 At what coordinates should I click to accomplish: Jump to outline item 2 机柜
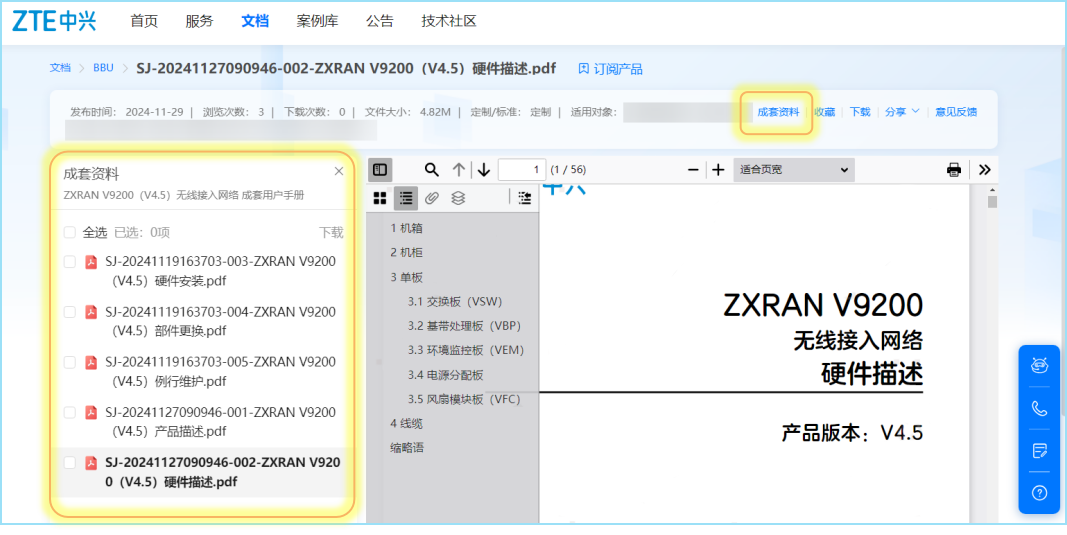[x=406, y=253]
